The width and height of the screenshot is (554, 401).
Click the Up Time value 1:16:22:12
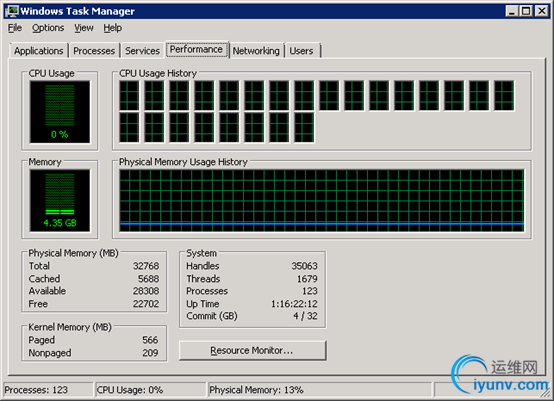[294, 304]
